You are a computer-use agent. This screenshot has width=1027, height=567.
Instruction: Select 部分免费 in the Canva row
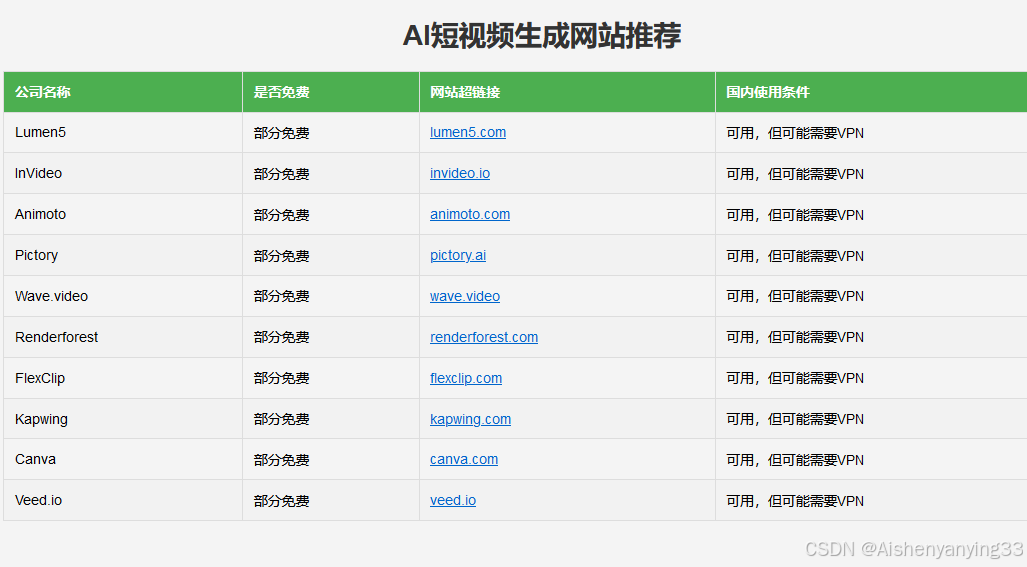(282, 460)
